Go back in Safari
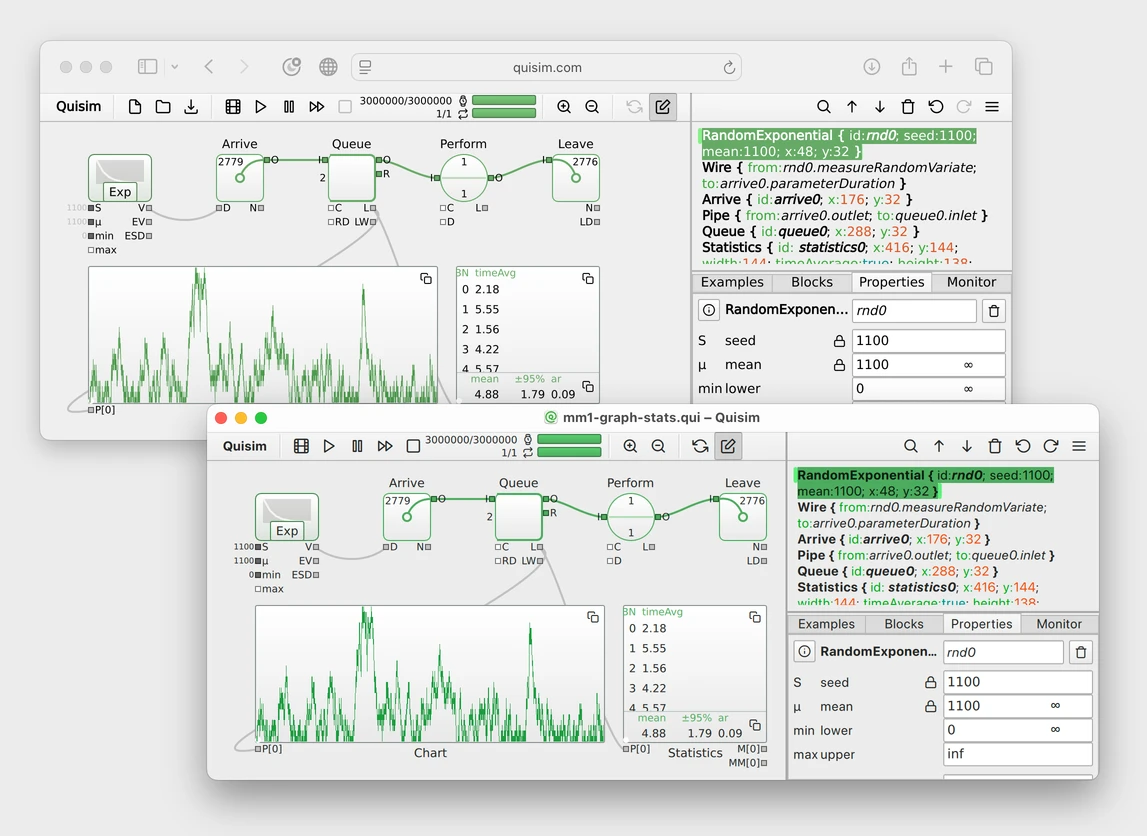 209,67
